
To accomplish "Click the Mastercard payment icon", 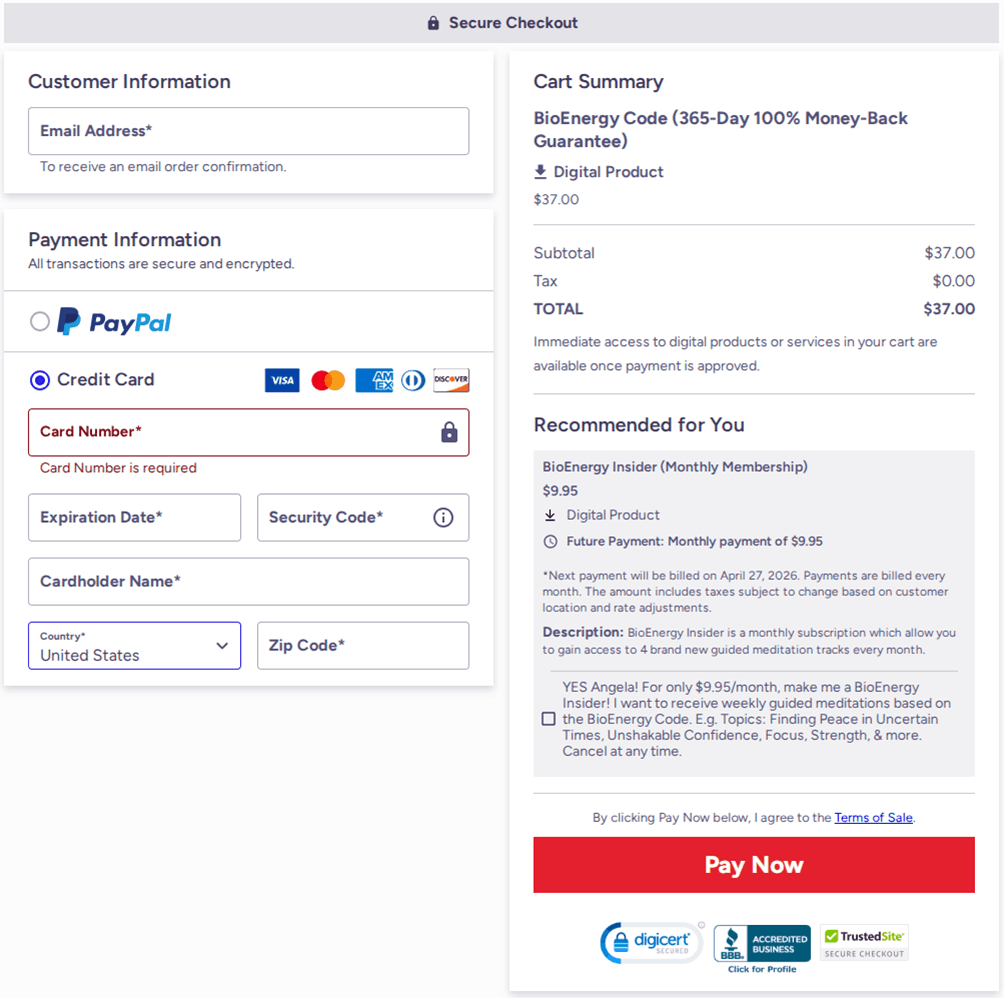I will click(x=327, y=380).
